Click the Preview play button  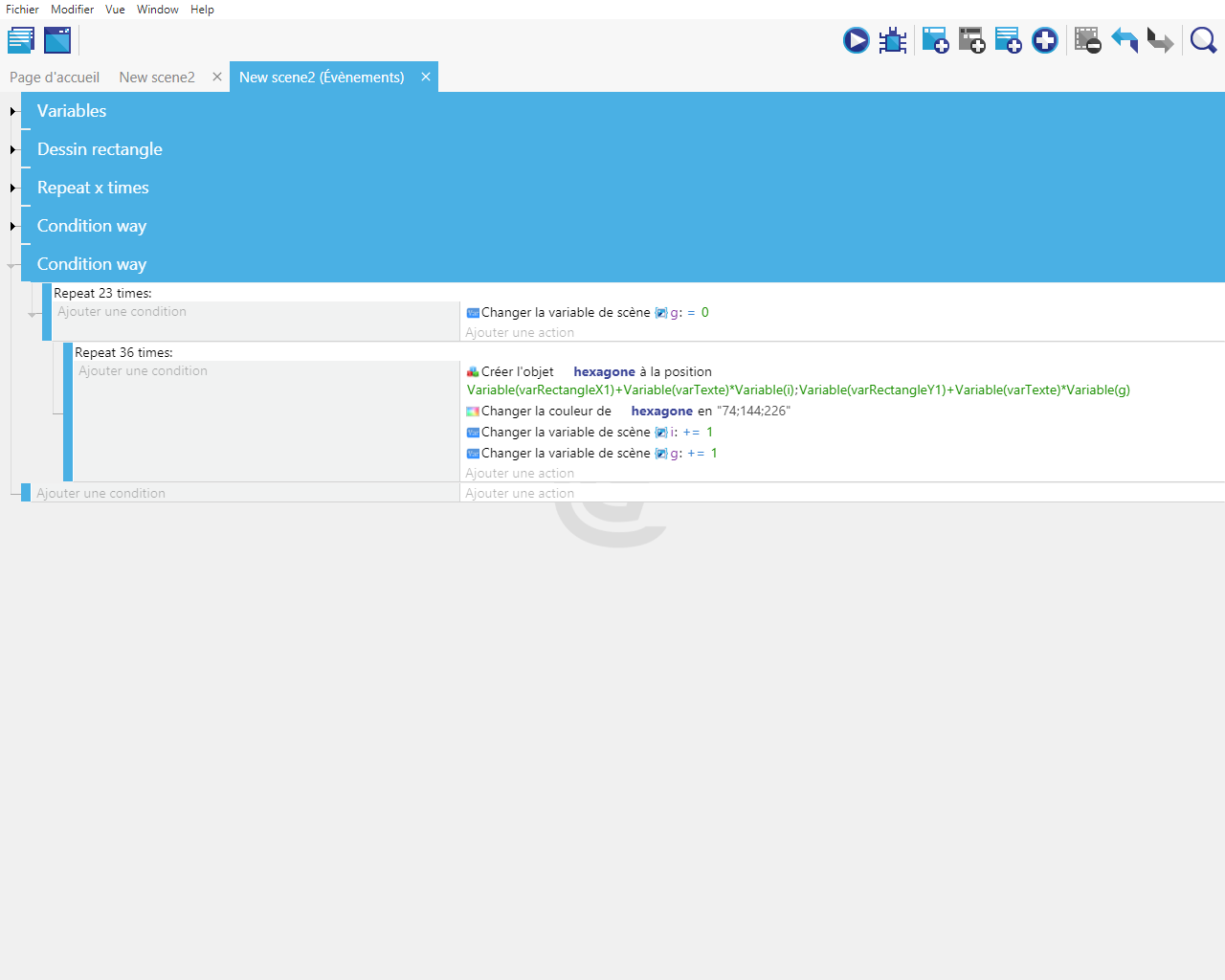click(x=856, y=40)
